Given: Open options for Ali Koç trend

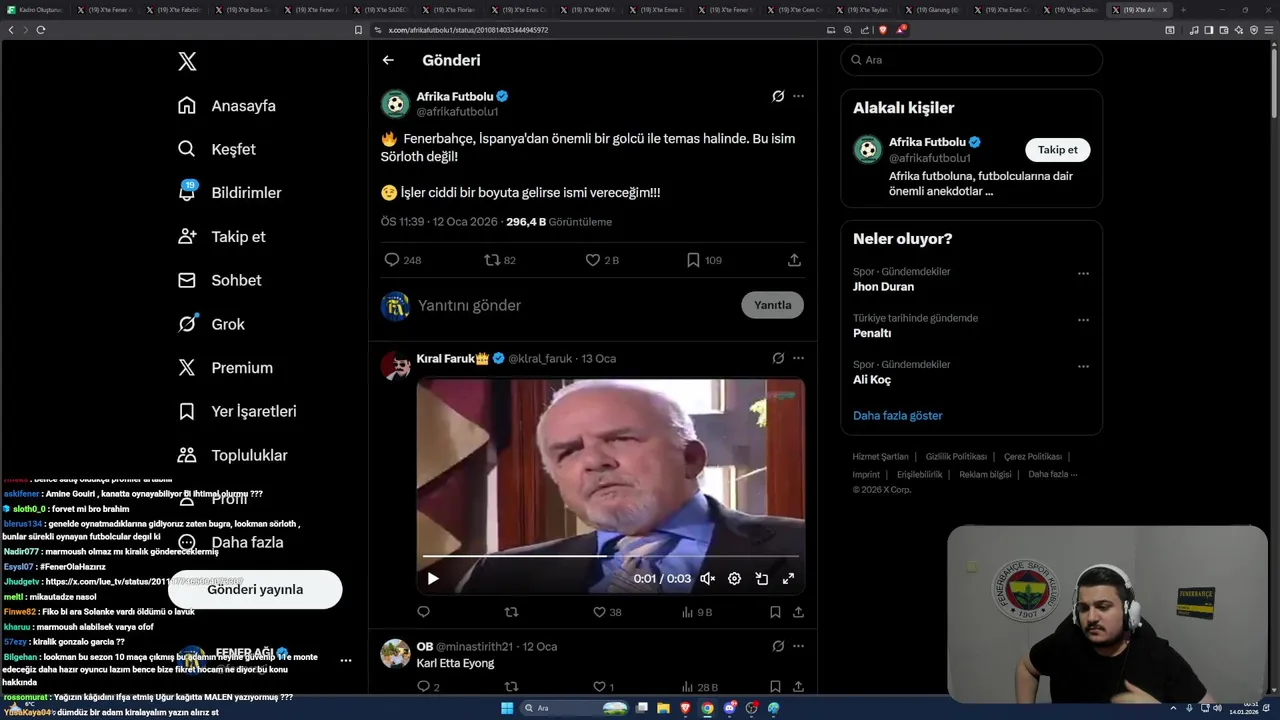Looking at the screenshot, I should tap(1083, 366).
